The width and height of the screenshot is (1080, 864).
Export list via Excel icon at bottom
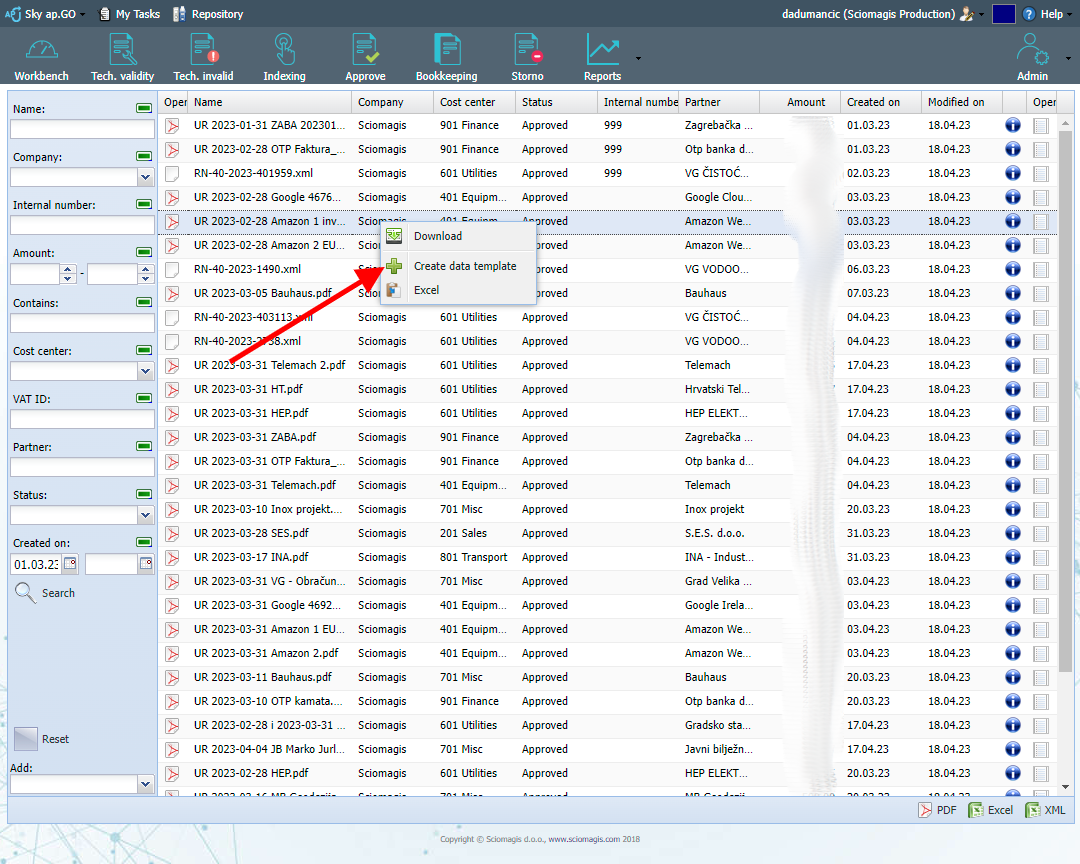pos(975,810)
